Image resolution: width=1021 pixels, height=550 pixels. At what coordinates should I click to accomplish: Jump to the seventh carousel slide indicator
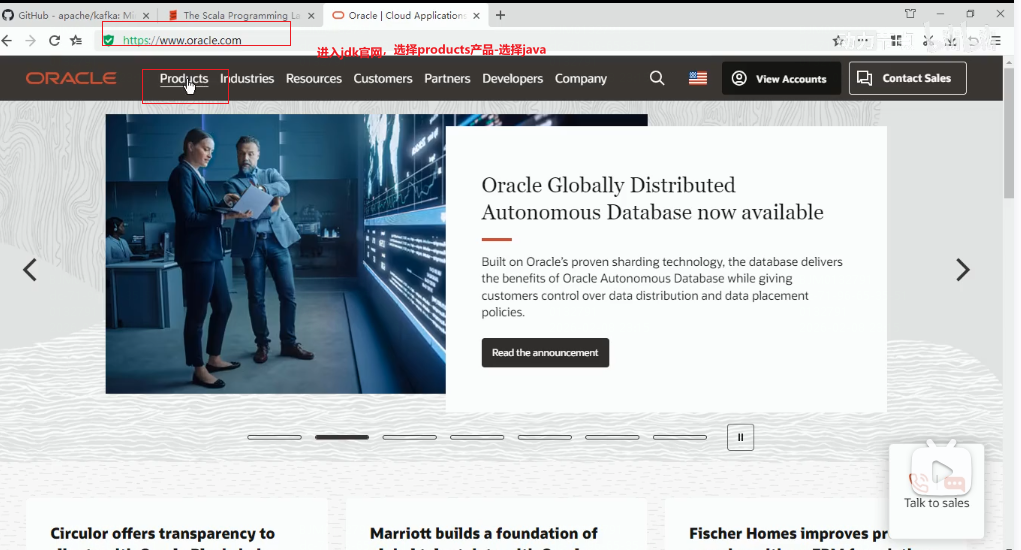tap(680, 437)
